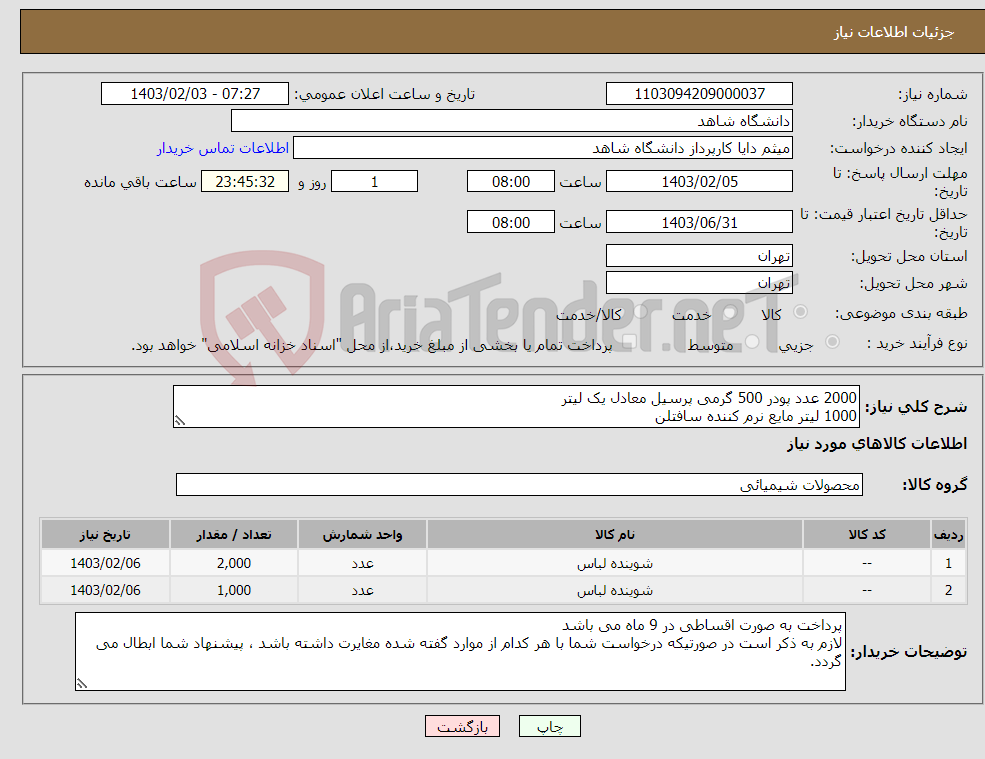Image resolution: width=985 pixels, height=759 pixels.
Task: Click the general description text area
Action: (x=516, y=407)
